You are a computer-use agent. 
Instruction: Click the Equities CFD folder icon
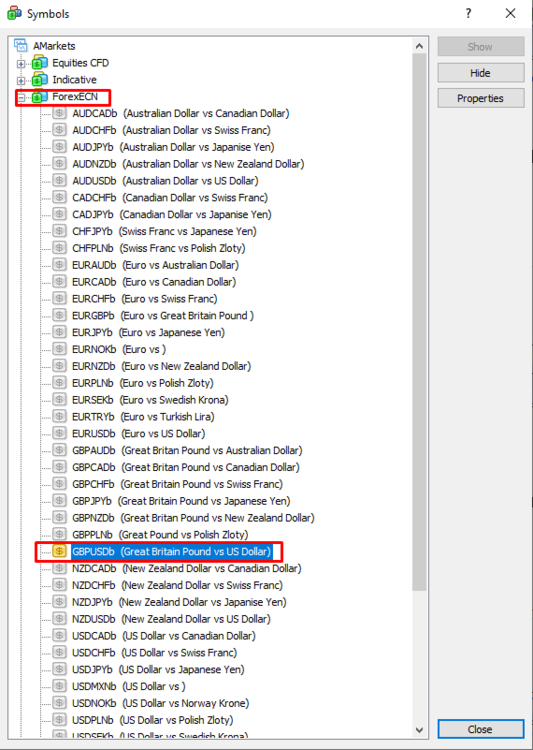click(x=40, y=63)
